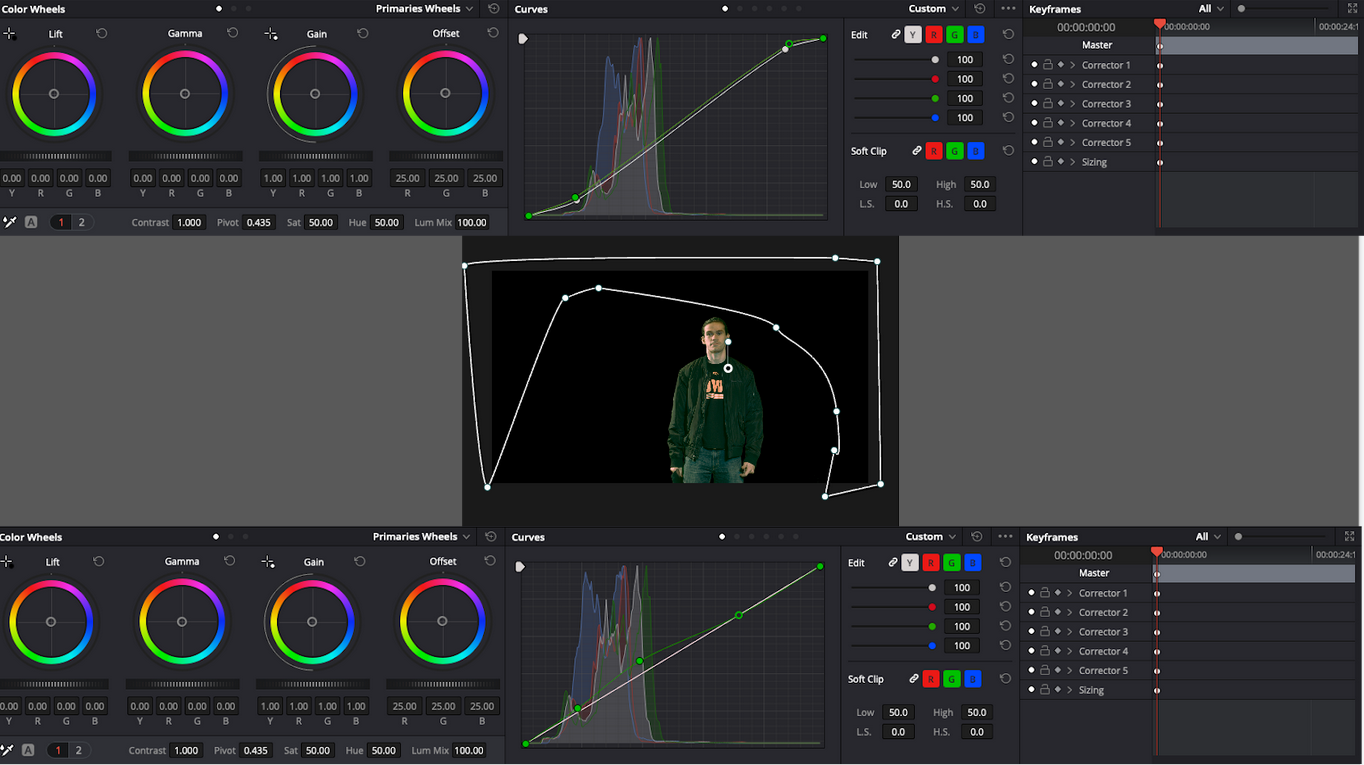The width and height of the screenshot is (1364, 765).
Task: Click lower green intensity slider handle
Action: [932, 627]
